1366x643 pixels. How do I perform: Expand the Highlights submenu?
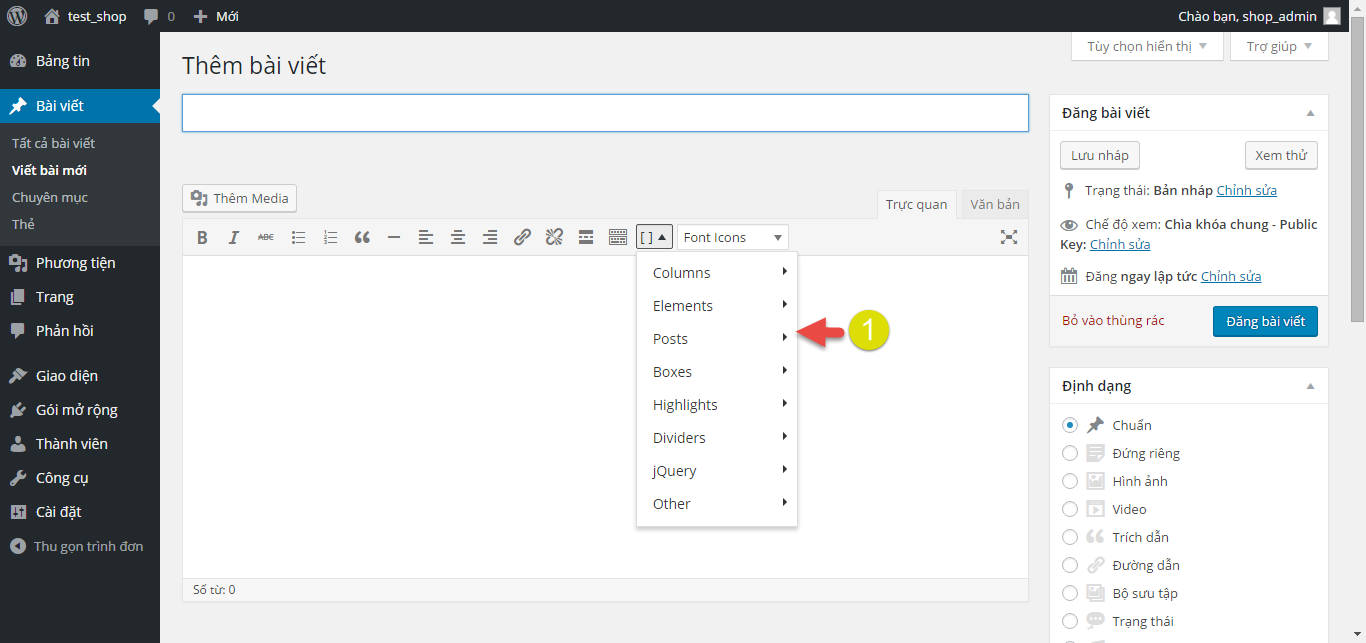pos(717,405)
